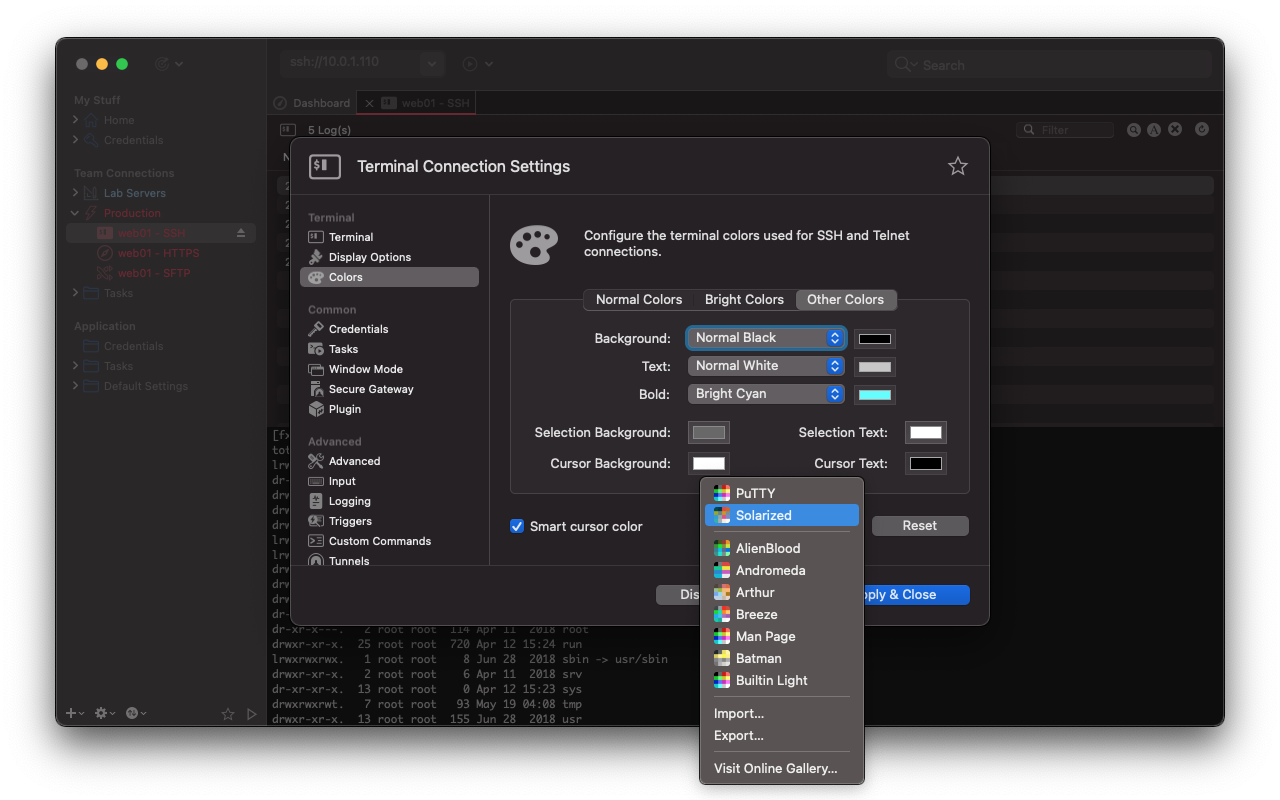Click the favorite star in the dialog header
The image size is (1280, 800).
click(x=957, y=167)
